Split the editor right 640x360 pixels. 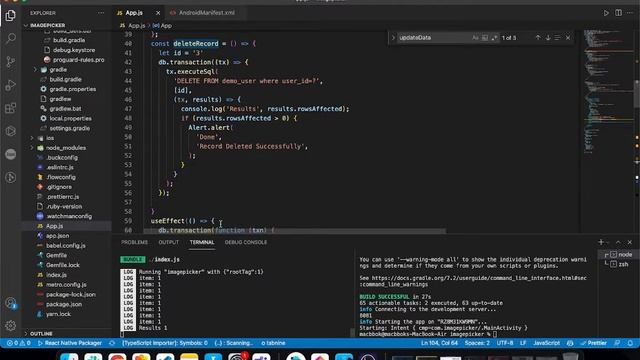pyautogui.click(x=618, y=13)
